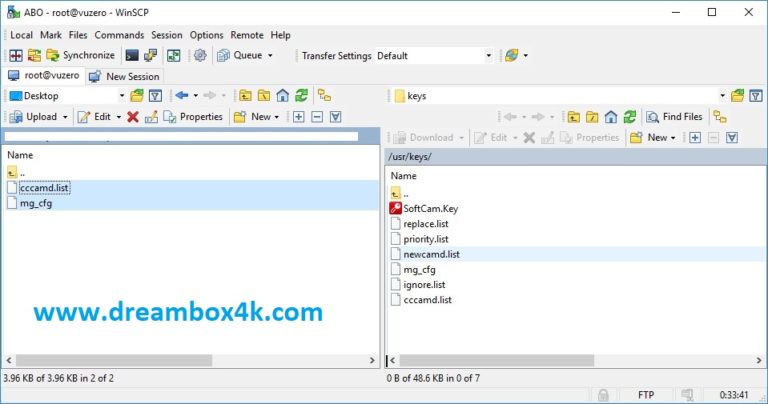Image resolution: width=768 pixels, height=404 pixels.
Task: Open in PuTTY icon
Action: (150, 55)
